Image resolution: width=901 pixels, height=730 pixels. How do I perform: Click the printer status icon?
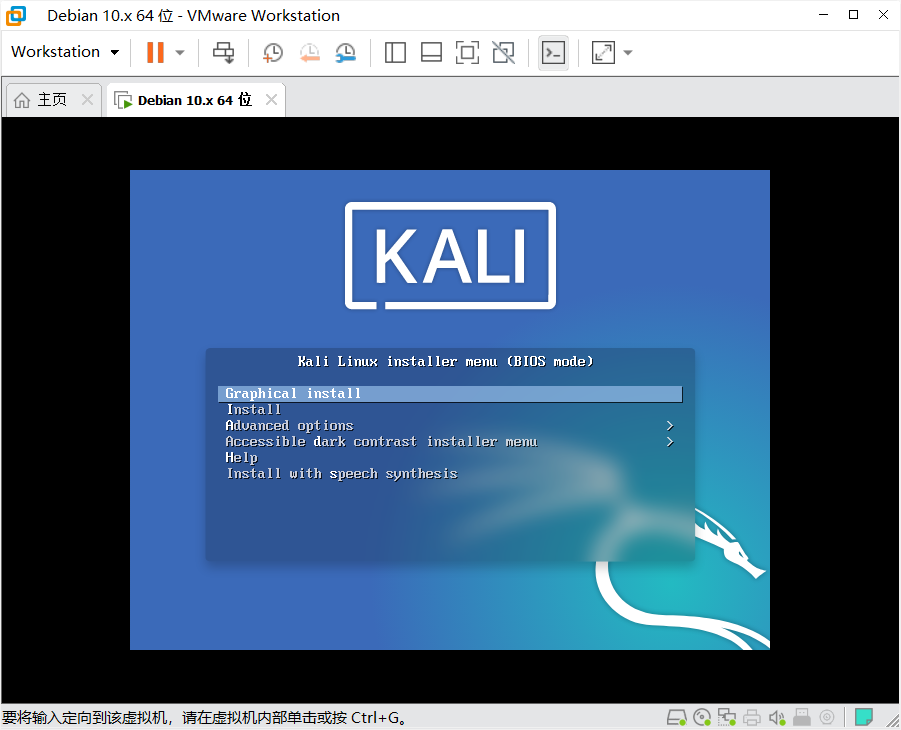[752, 717]
